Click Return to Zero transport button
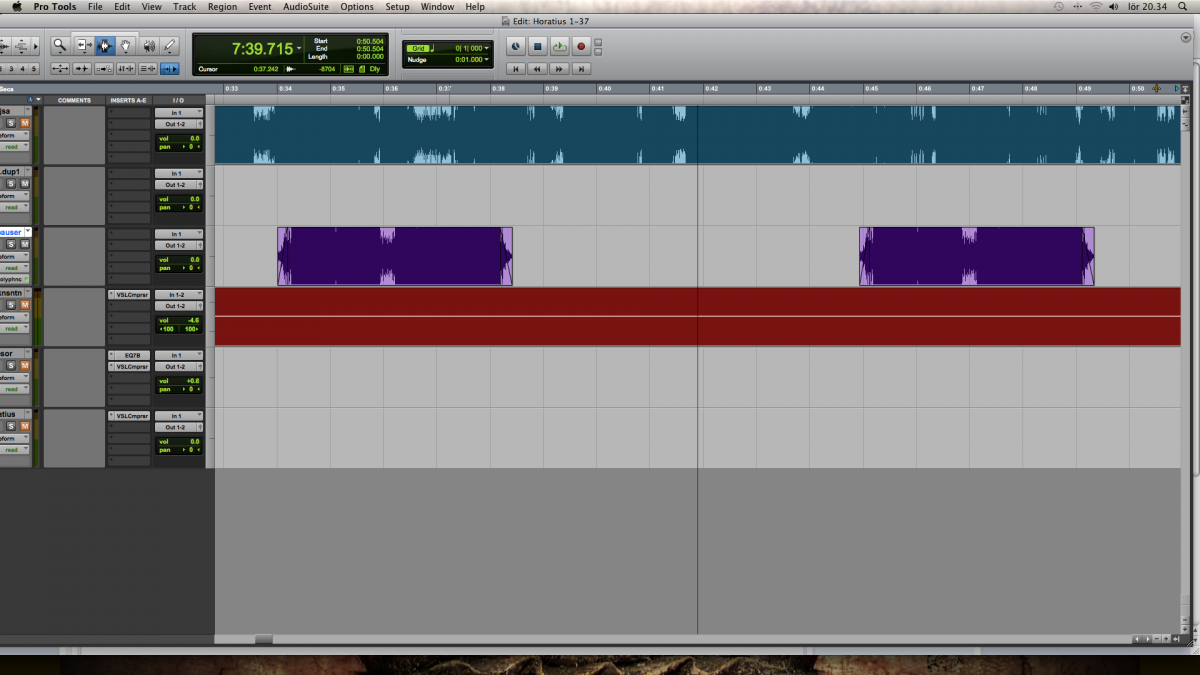 pyautogui.click(x=515, y=69)
